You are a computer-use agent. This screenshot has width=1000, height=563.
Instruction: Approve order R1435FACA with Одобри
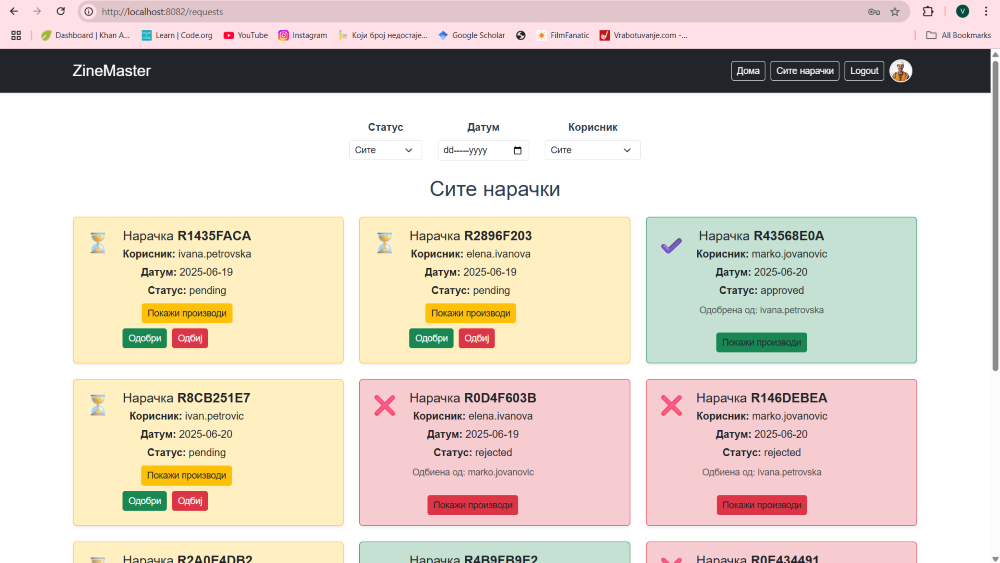pyautogui.click(x=145, y=338)
